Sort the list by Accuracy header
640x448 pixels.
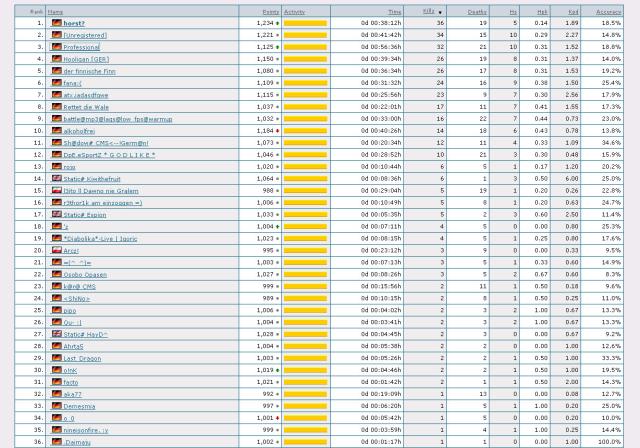(608, 11)
